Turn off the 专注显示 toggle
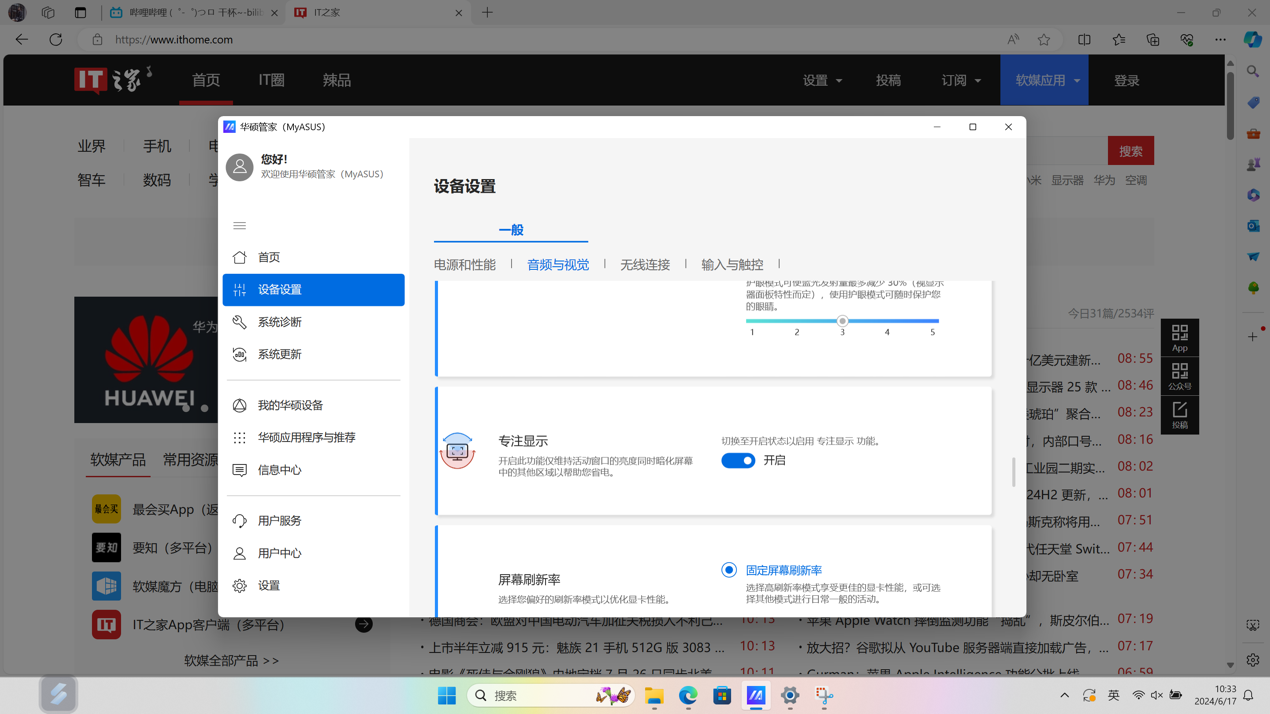 coord(738,461)
